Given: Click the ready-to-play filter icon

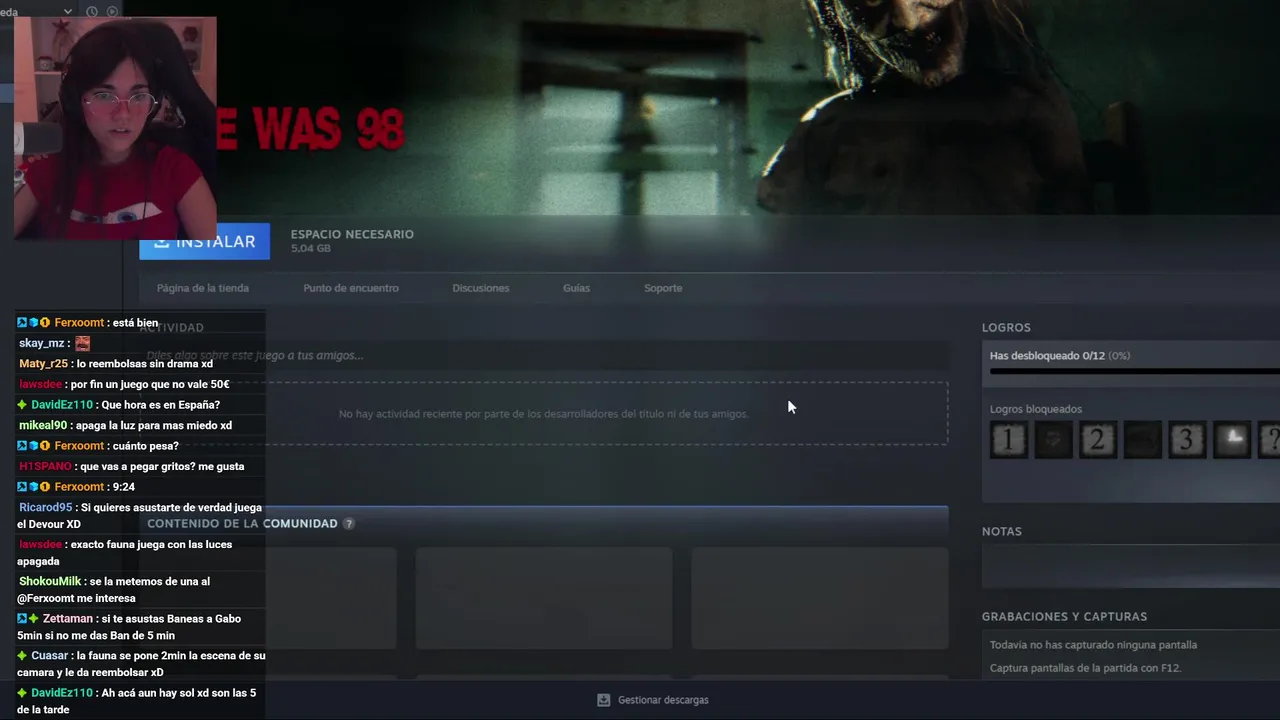Looking at the screenshot, I should (x=112, y=12).
